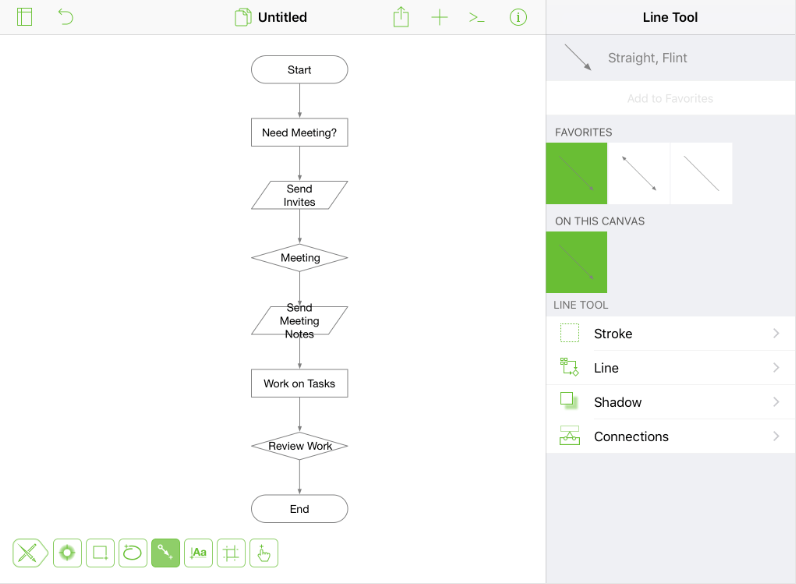Viewport: 796px width, 584px height.
Task: Choose the freehand lasso drawing tool
Action: [132, 552]
